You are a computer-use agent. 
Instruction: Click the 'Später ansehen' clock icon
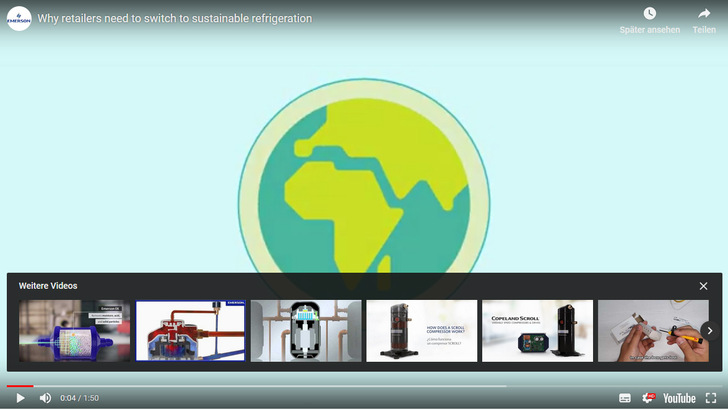(x=649, y=14)
